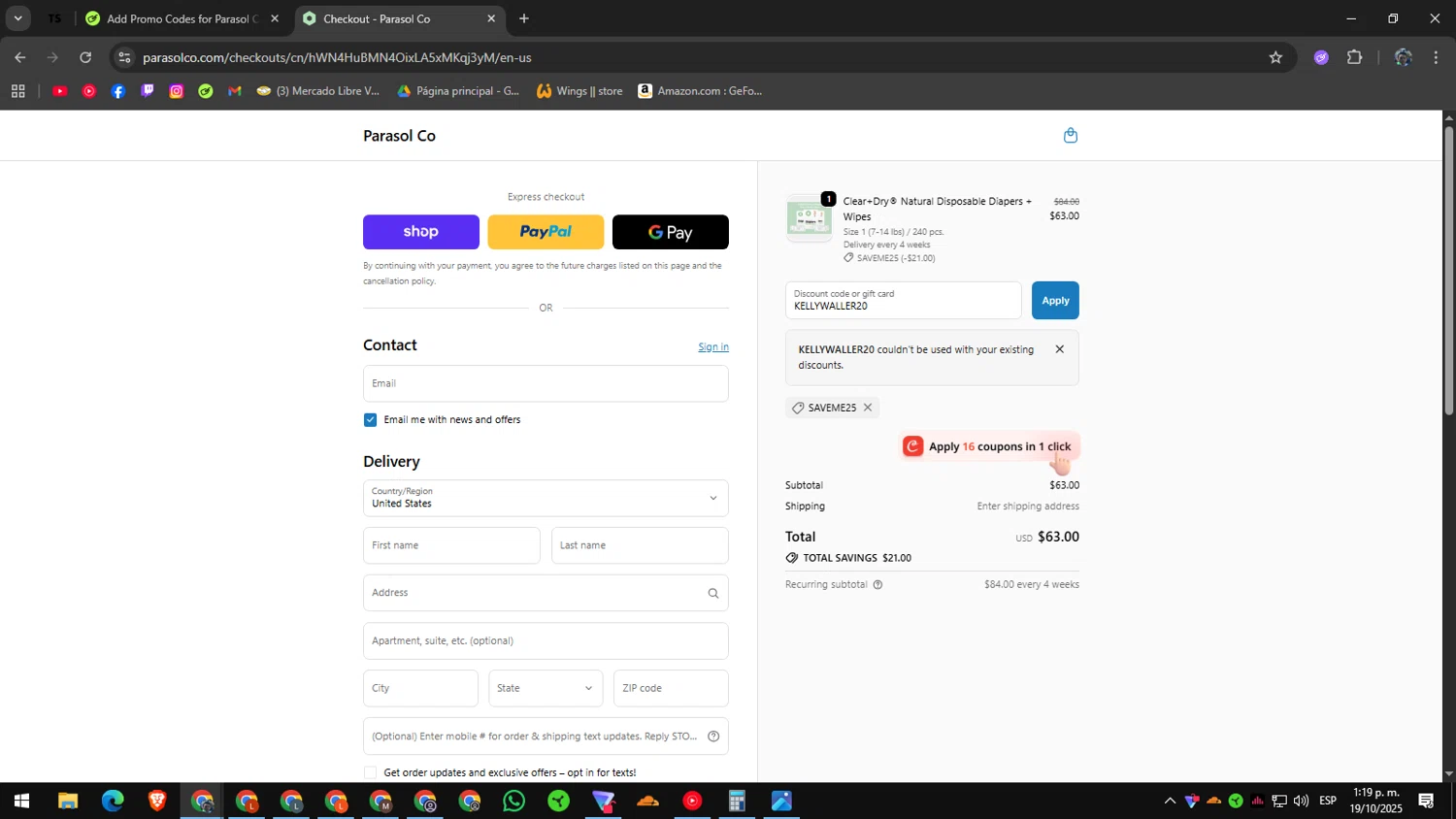View site information icon in address bar

[x=123, y=57]
